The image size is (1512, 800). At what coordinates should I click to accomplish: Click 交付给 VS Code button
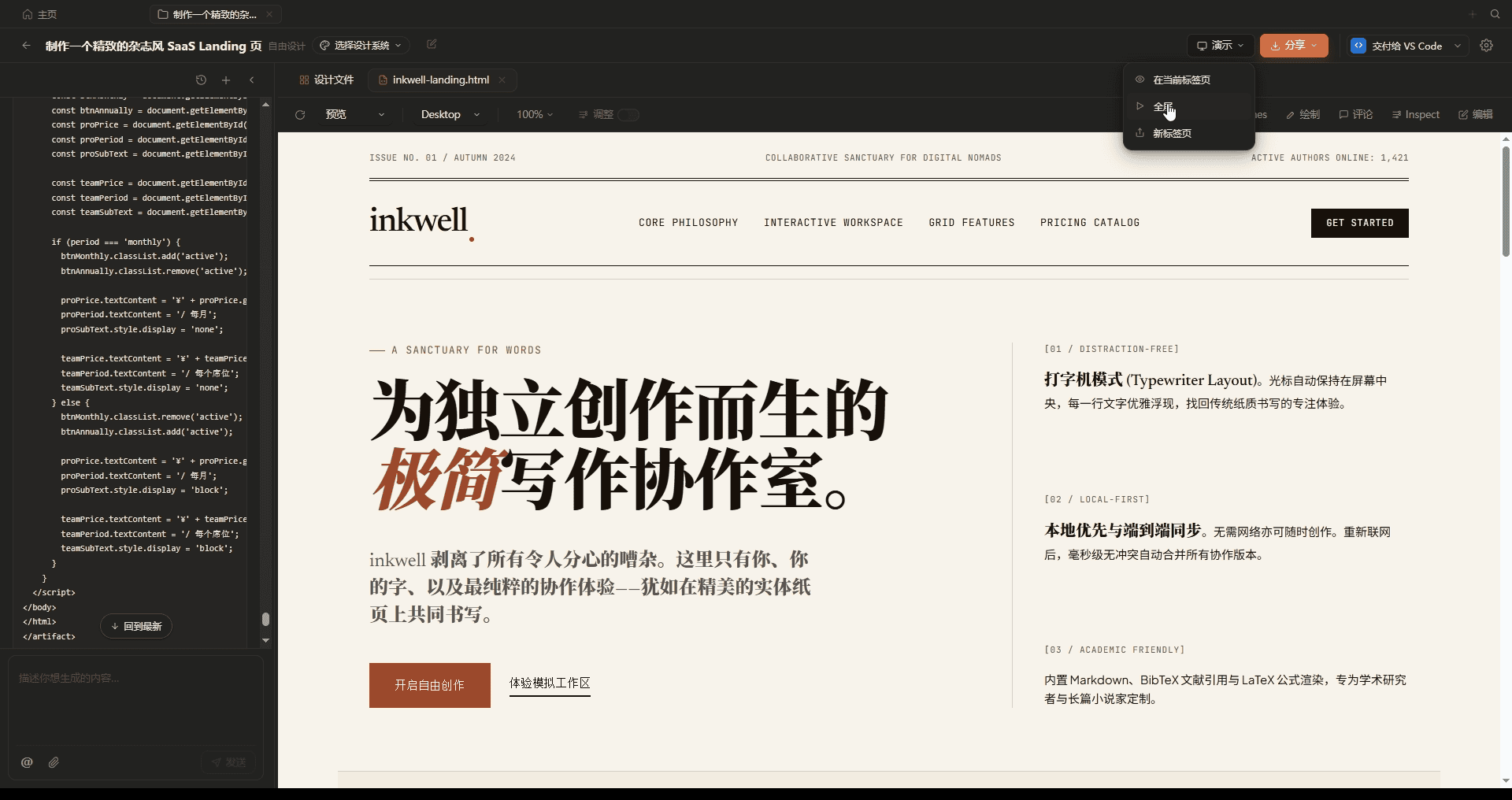(x=1397, y=46)
